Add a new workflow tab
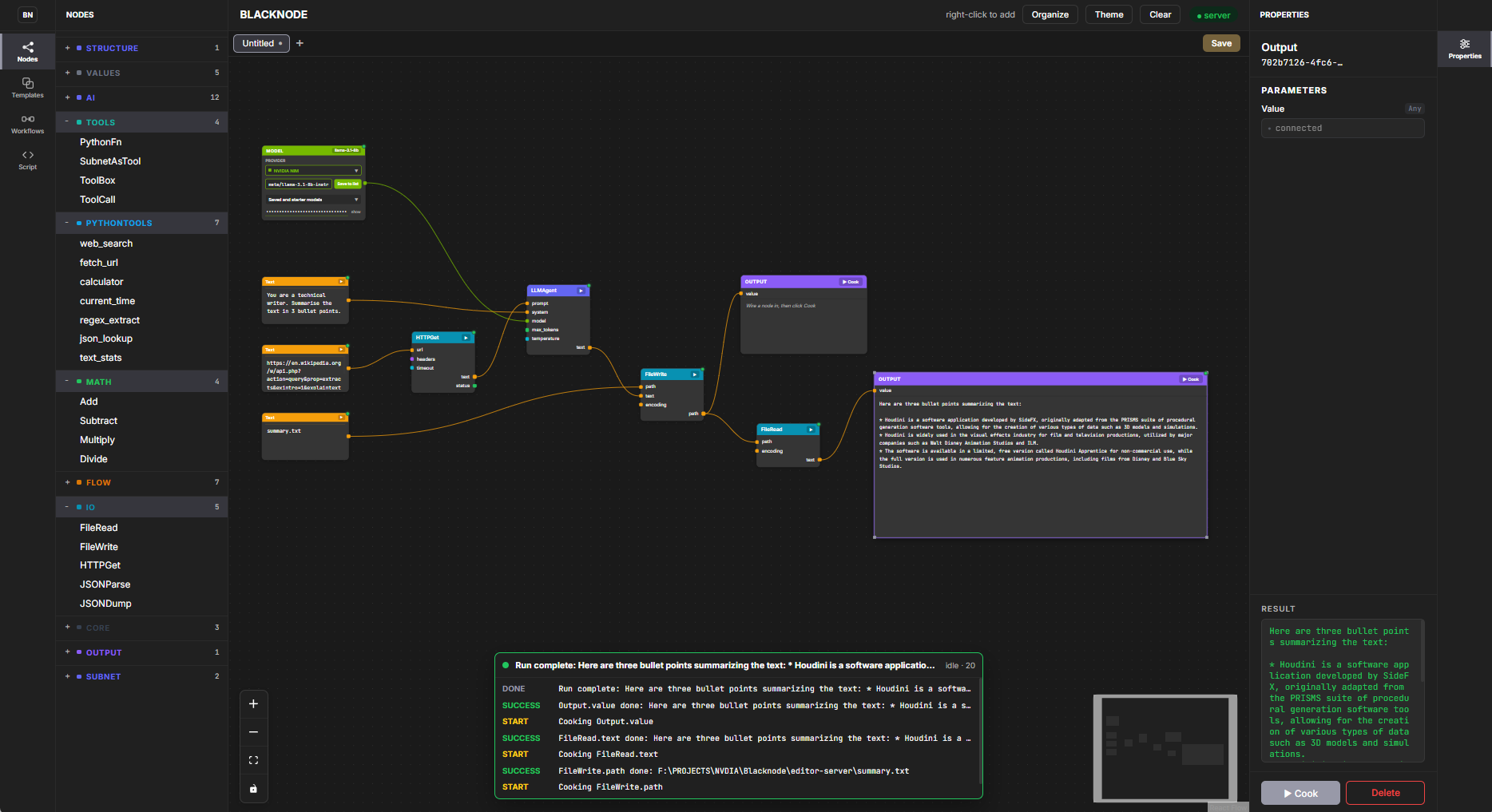The width and height of the screenshot is (1492, 812). [300, 43]
